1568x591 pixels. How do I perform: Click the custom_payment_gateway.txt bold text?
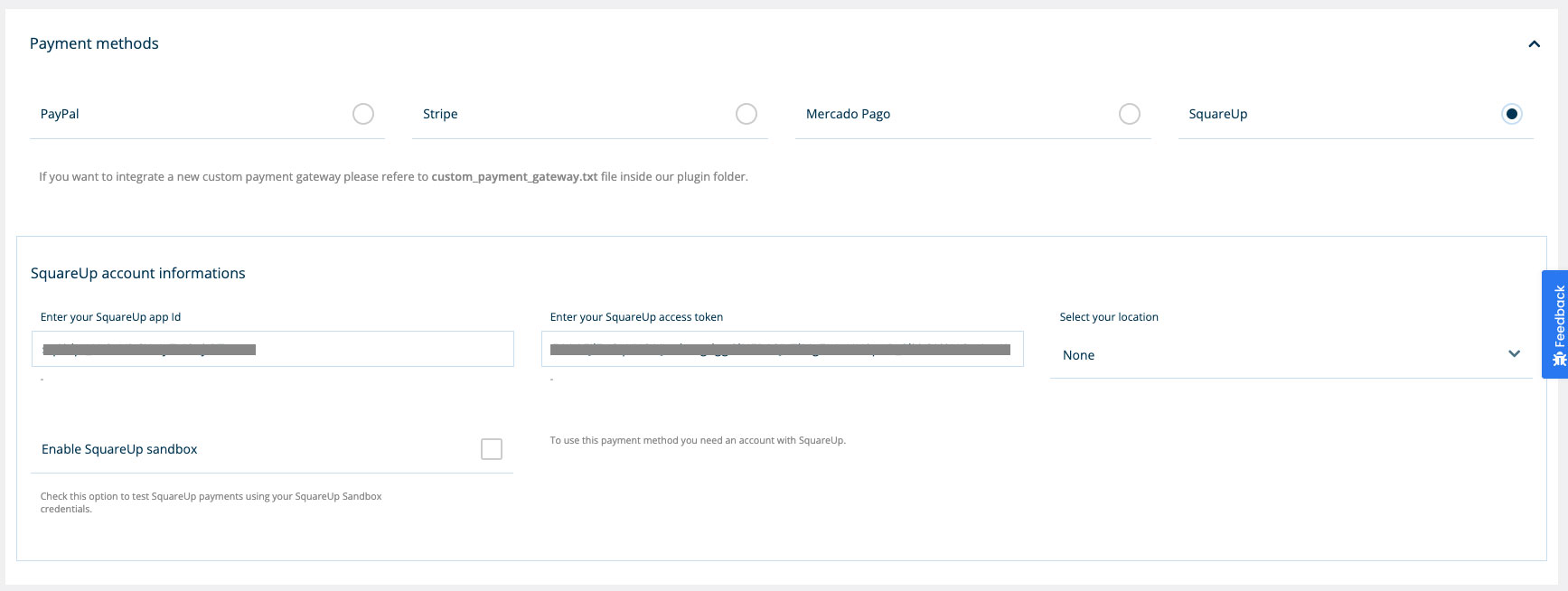click(x=514, y=177)
